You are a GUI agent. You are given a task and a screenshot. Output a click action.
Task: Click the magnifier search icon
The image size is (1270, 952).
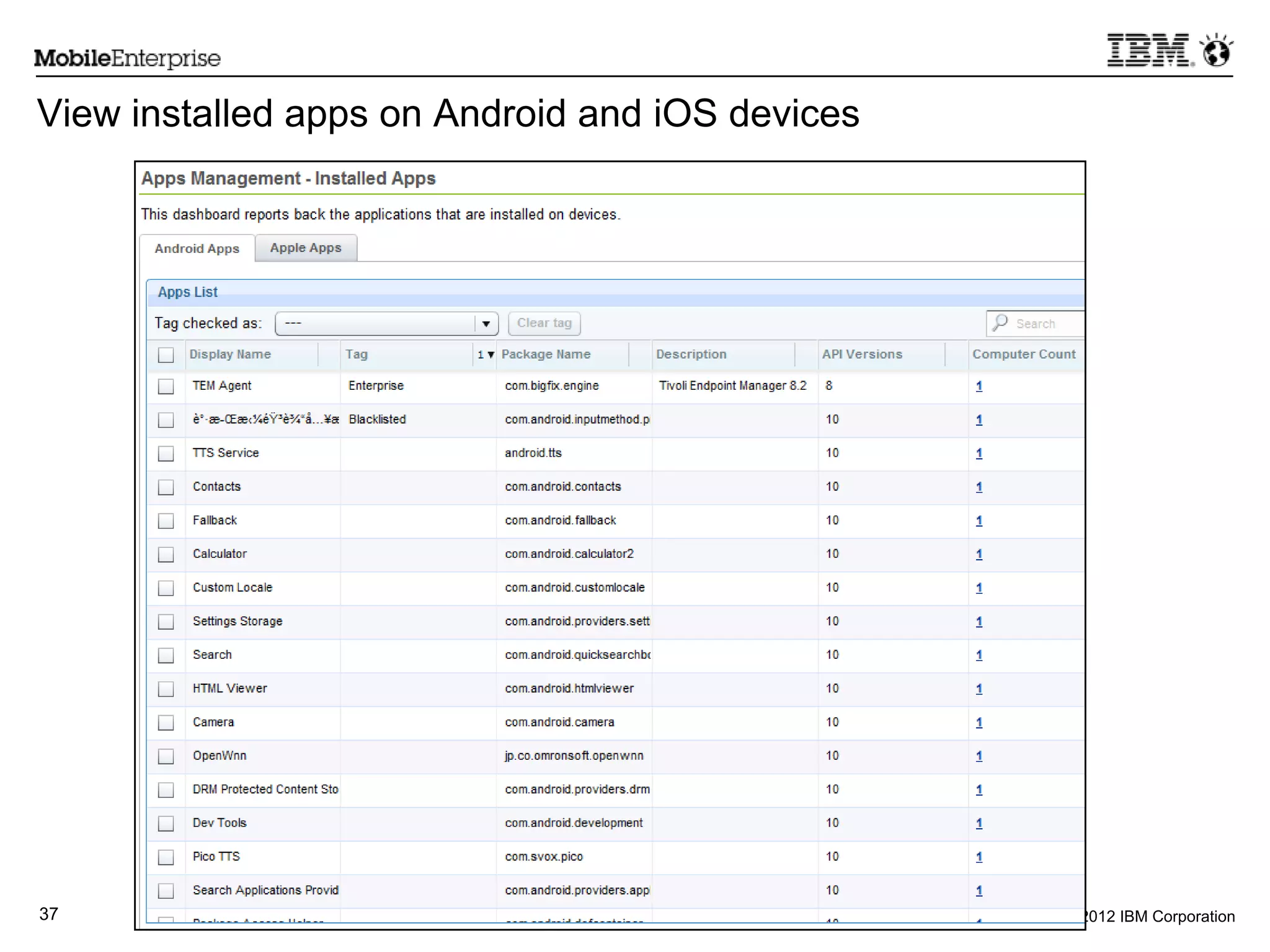[1000, 323]
